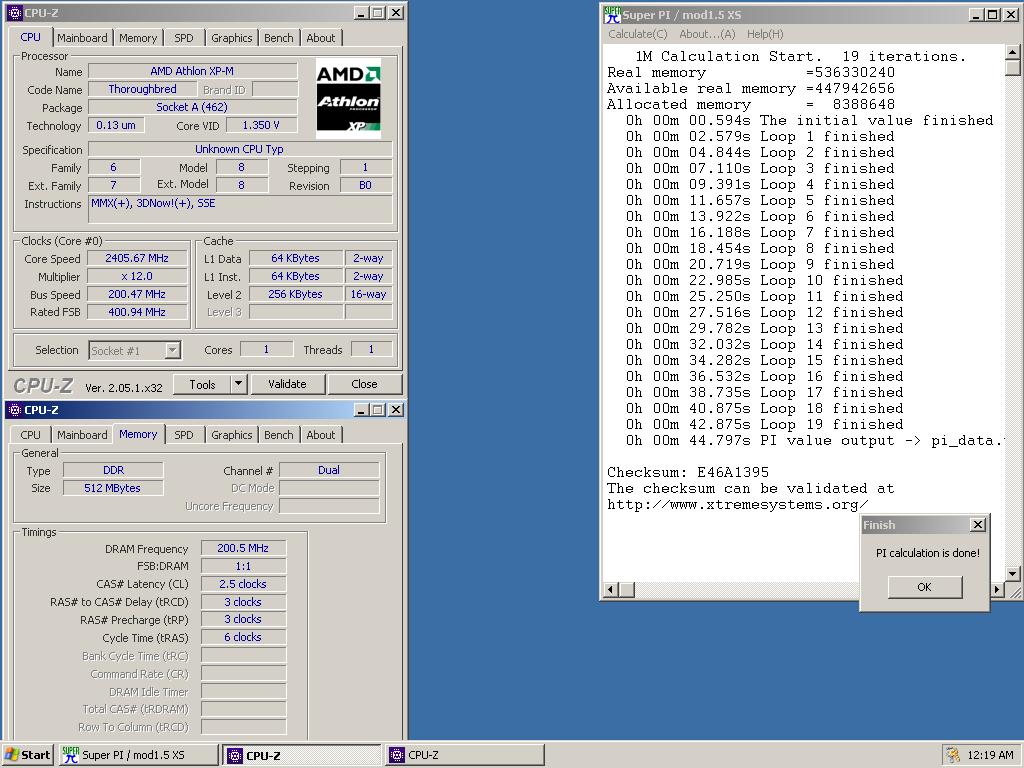This screenshot has height=768, width=1024.
Task: Minimize the Super PI window
Action: click(x=976, y=14)
